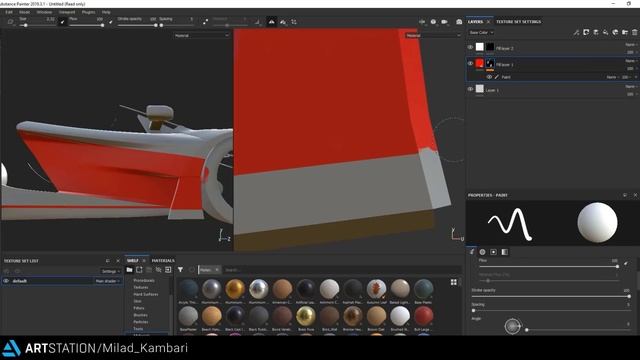640x360 pixels.
Task: Click the Size slider in the top toolbar
Action: (x=37, y=25)
